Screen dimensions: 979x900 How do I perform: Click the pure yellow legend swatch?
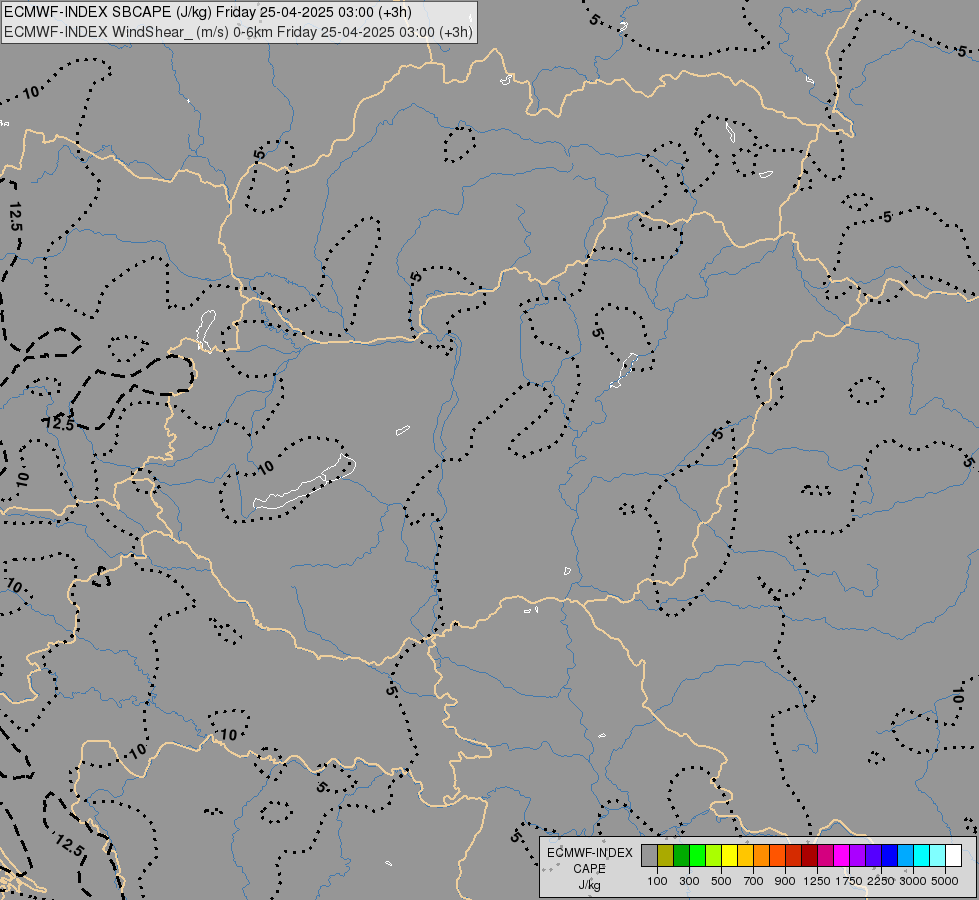(729, 855)
